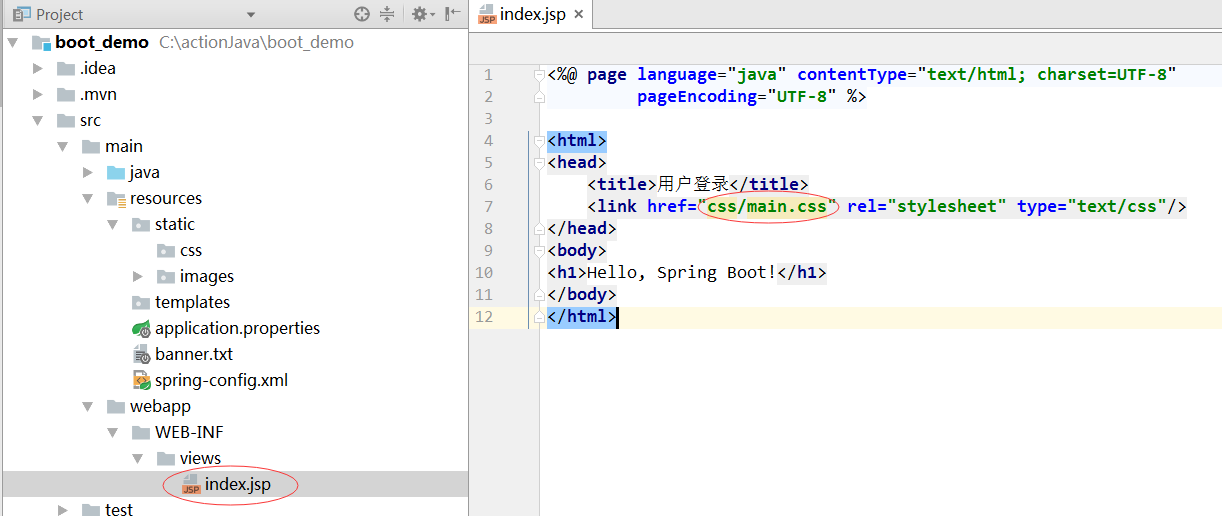This screenshot has width=1222, height=516.
Task: Click the line number 10 in gutter
Action: 484,272
